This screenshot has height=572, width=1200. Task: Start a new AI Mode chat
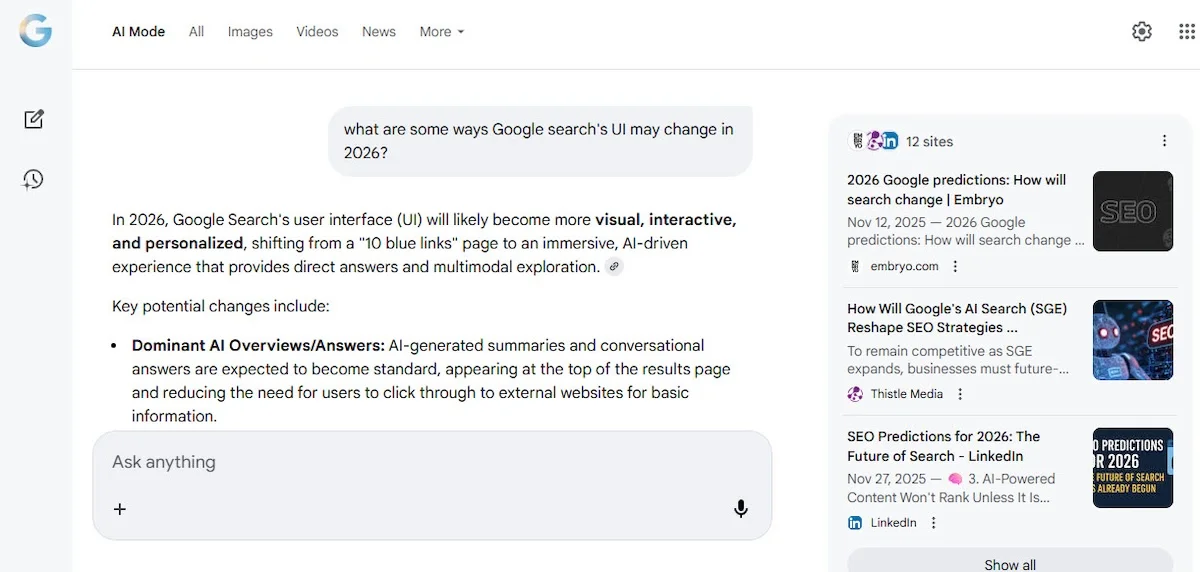[34, 119]
